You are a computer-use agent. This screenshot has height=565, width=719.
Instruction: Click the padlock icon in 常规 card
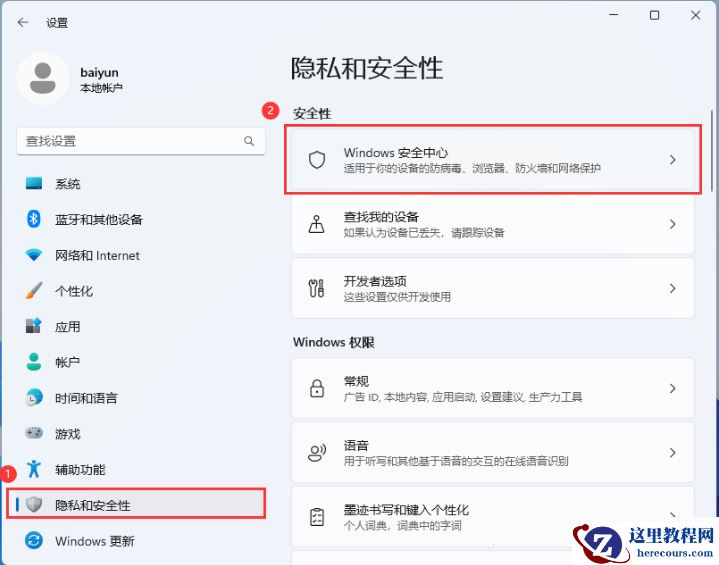click(317, 388)
